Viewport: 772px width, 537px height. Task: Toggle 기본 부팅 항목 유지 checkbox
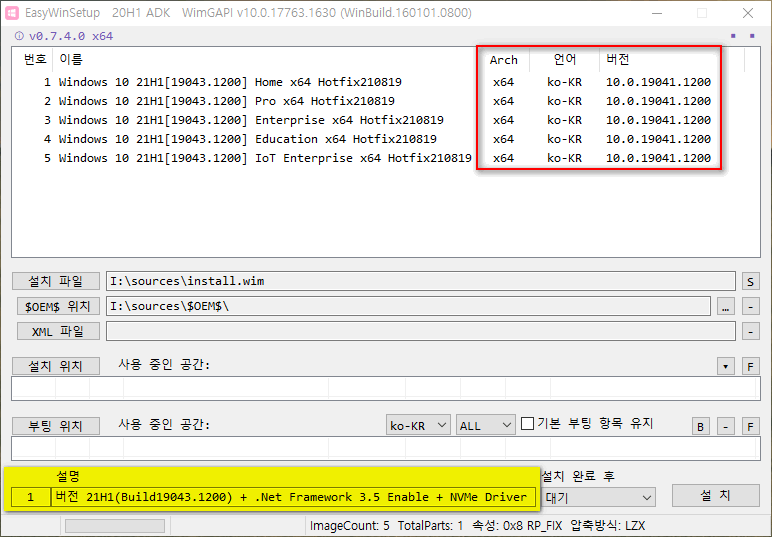[527, 423]
